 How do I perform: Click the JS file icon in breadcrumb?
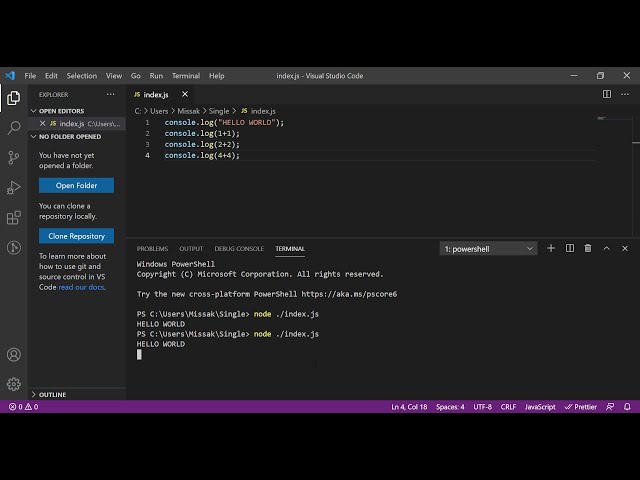[x=244, y=111]
